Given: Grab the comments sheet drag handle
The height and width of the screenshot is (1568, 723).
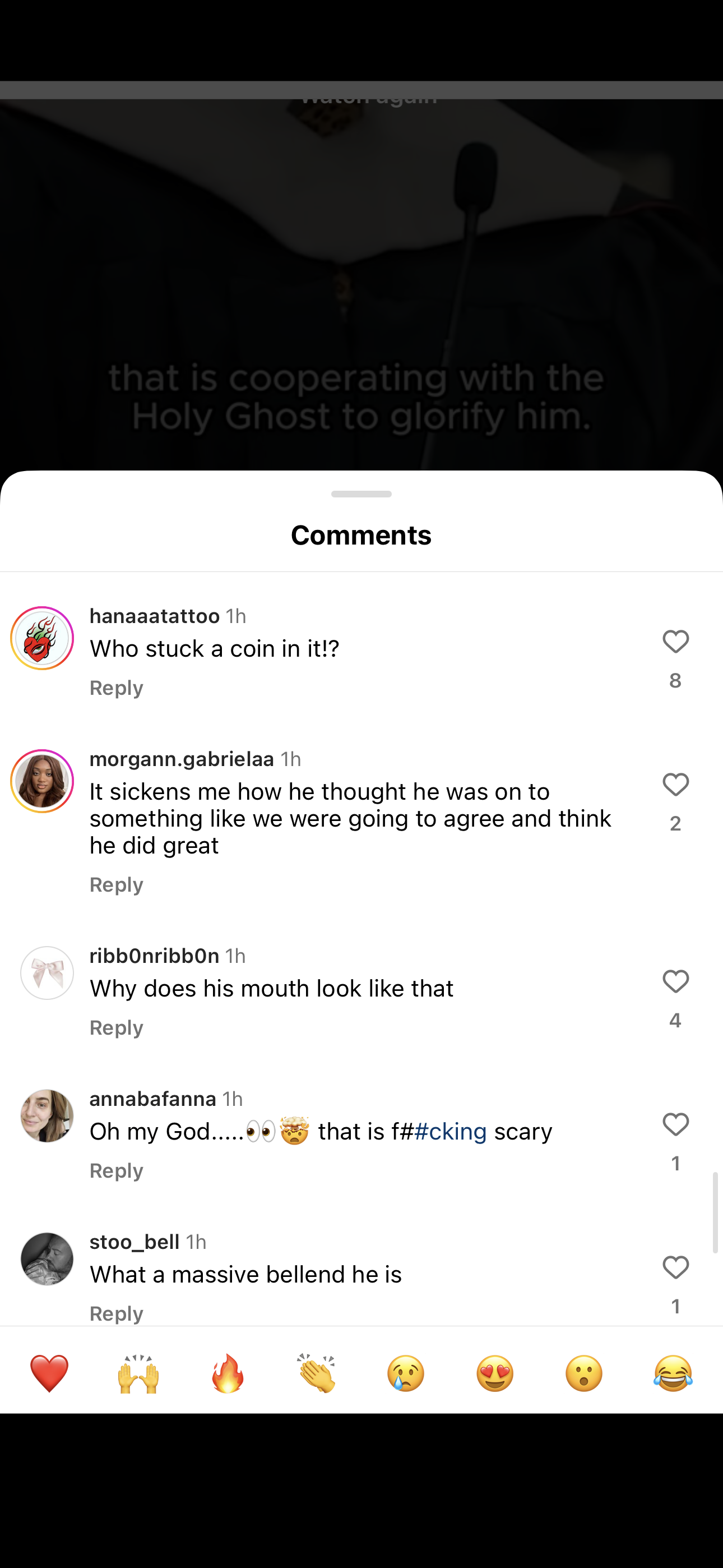Looking at the screenshot, I should [361, 494].
